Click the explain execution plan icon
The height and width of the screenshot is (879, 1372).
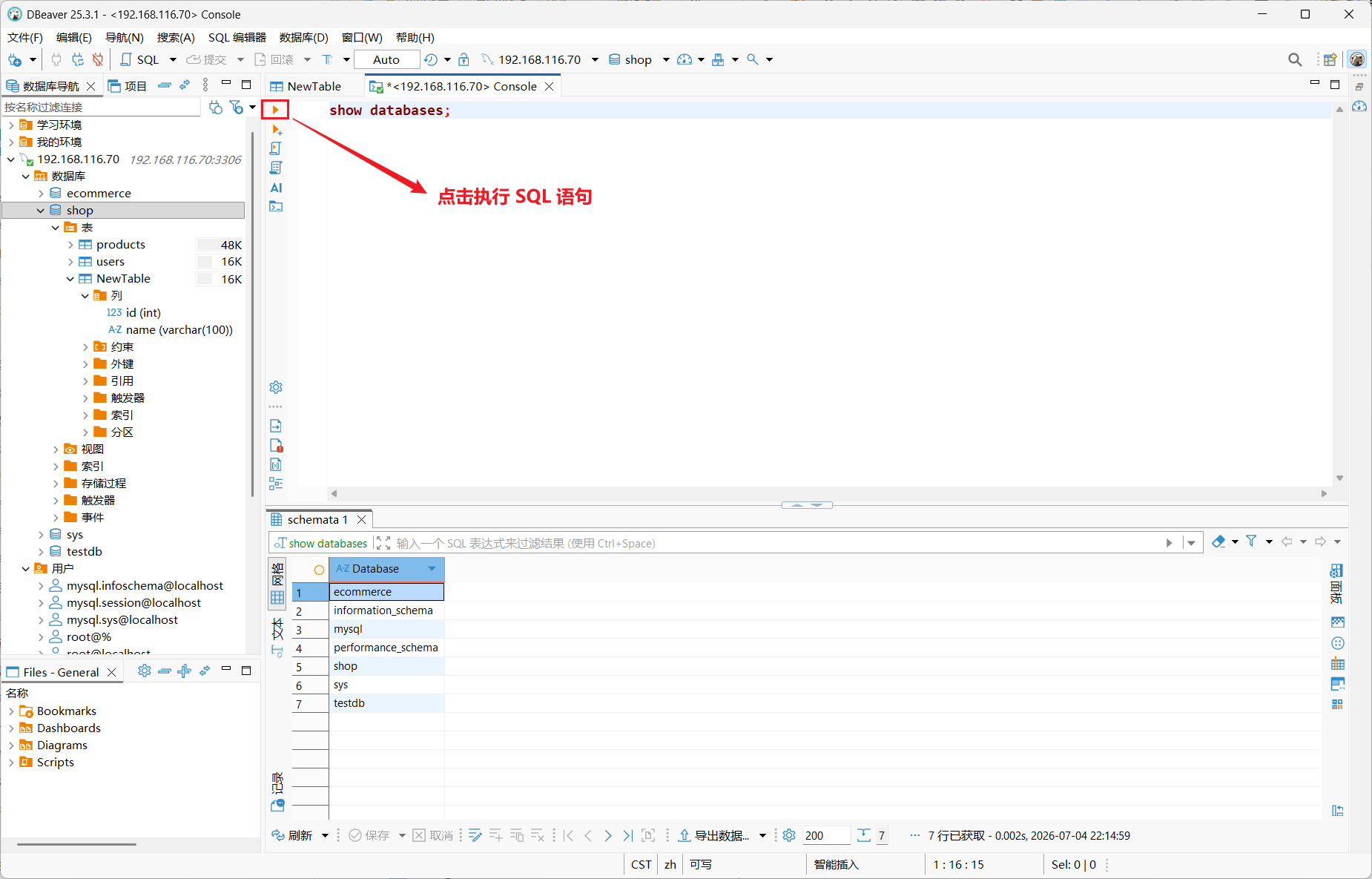[276, 167]
